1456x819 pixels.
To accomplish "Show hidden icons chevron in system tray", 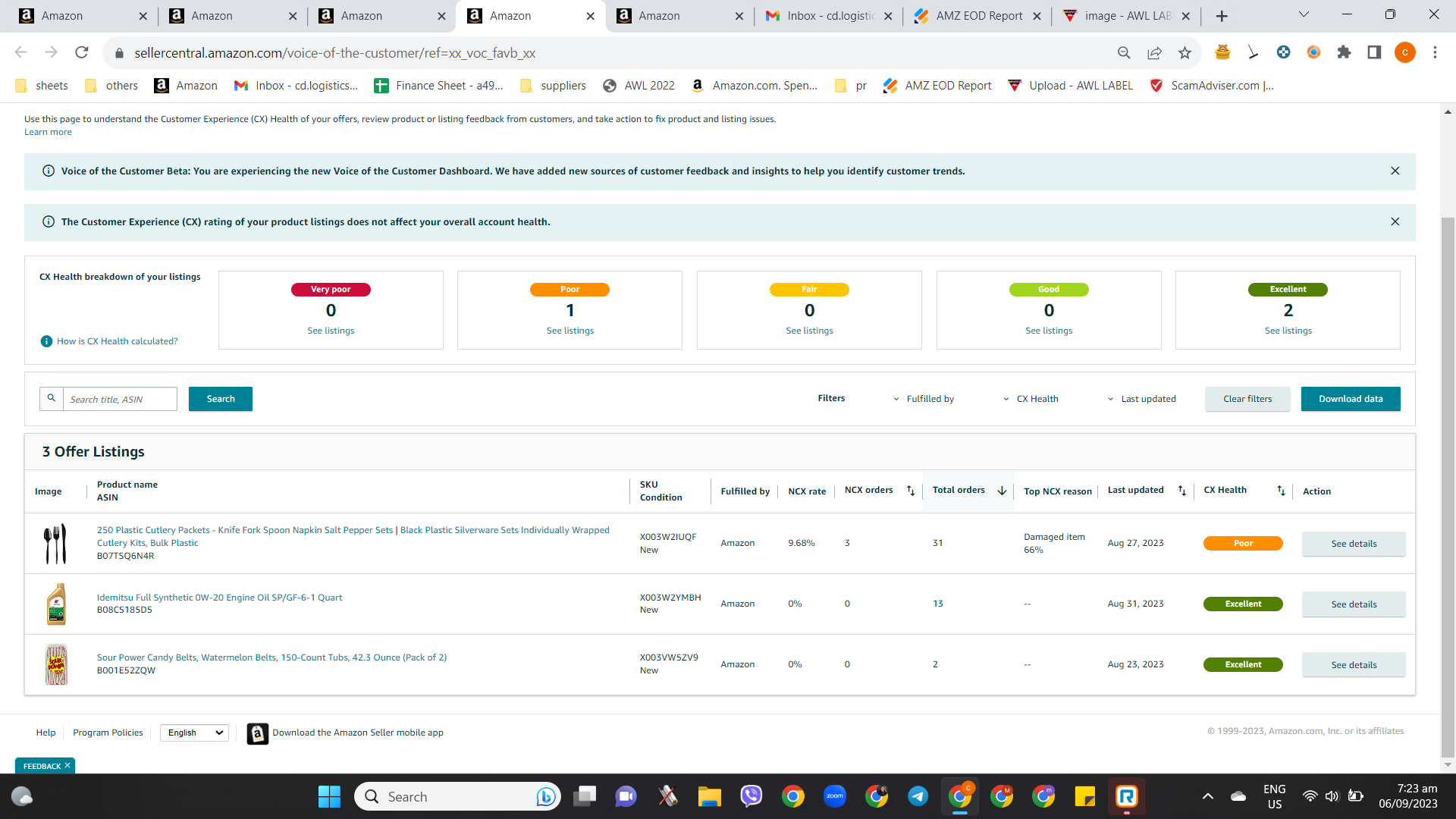I will [x=1208, y=796].
